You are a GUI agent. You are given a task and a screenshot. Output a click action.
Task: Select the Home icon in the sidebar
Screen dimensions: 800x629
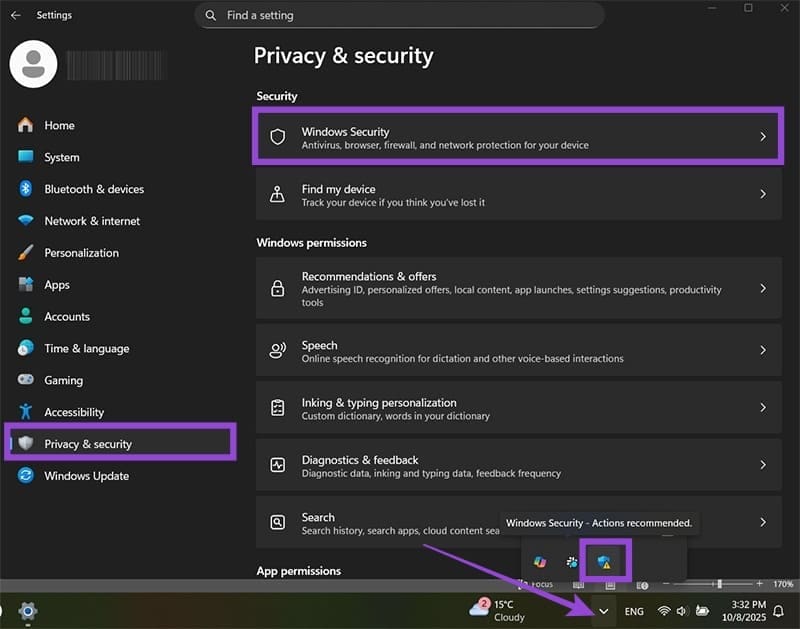click(x=25, y=125)
